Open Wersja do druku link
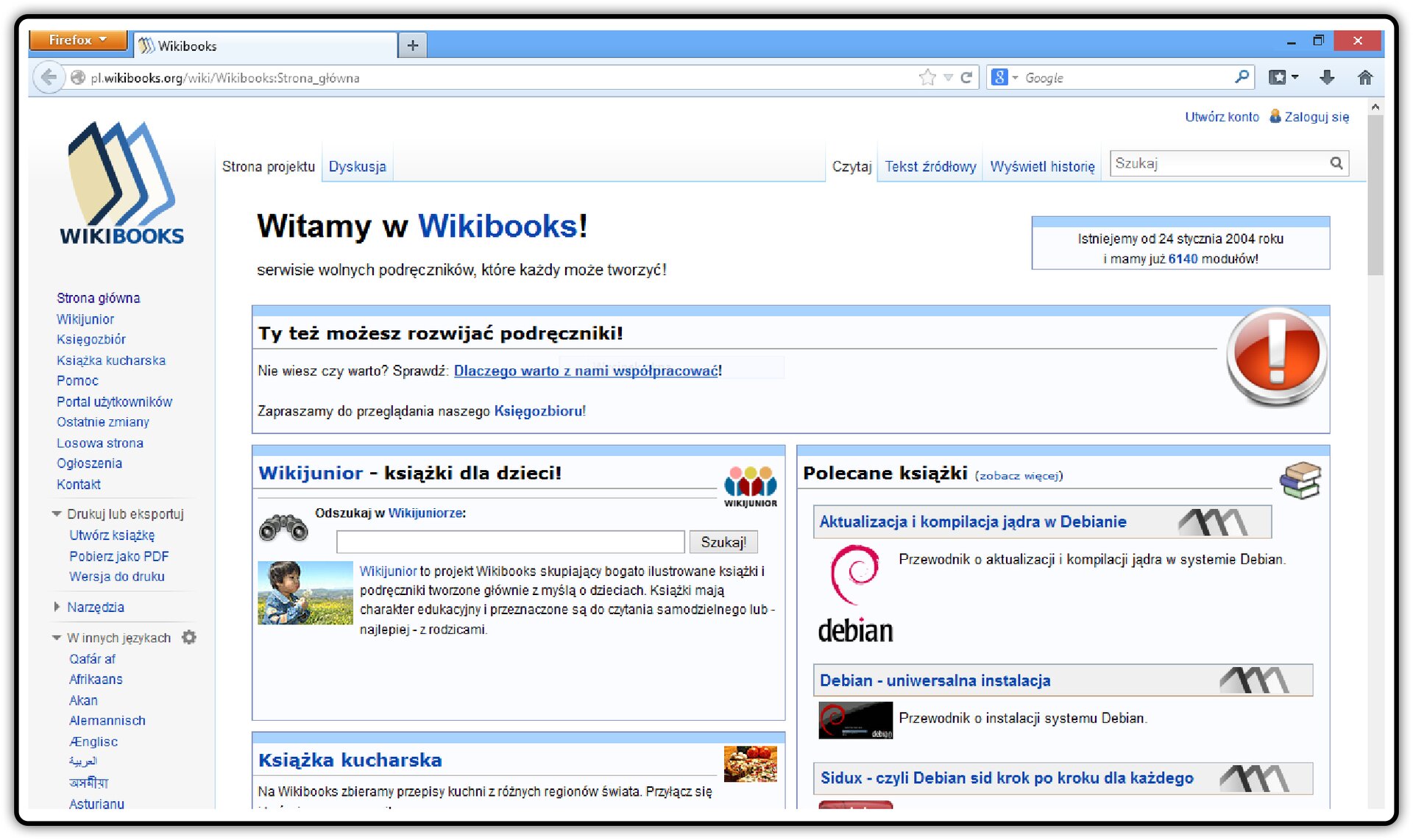This screenshot has width=1413, height=840. 116,577
